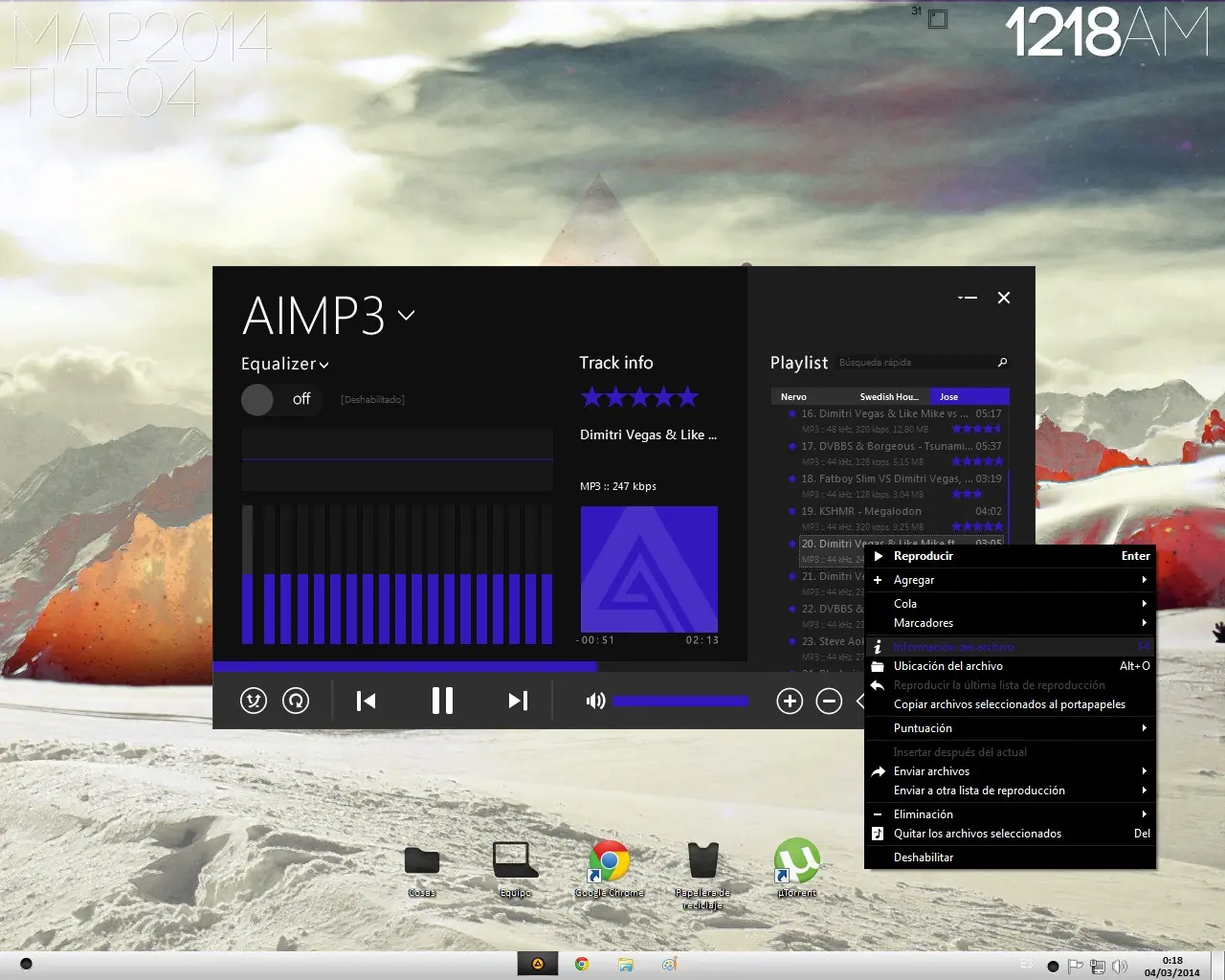This screenshot has width=1225, height=980.
Task: Click the playlist search magnifier icon
Action: (1002, 362)
